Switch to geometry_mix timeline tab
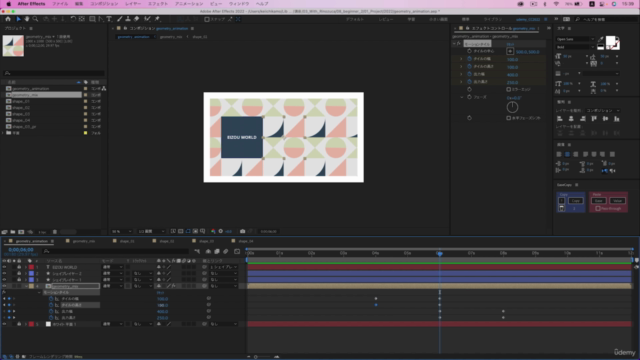640x360 pixels. pos(84,241)
